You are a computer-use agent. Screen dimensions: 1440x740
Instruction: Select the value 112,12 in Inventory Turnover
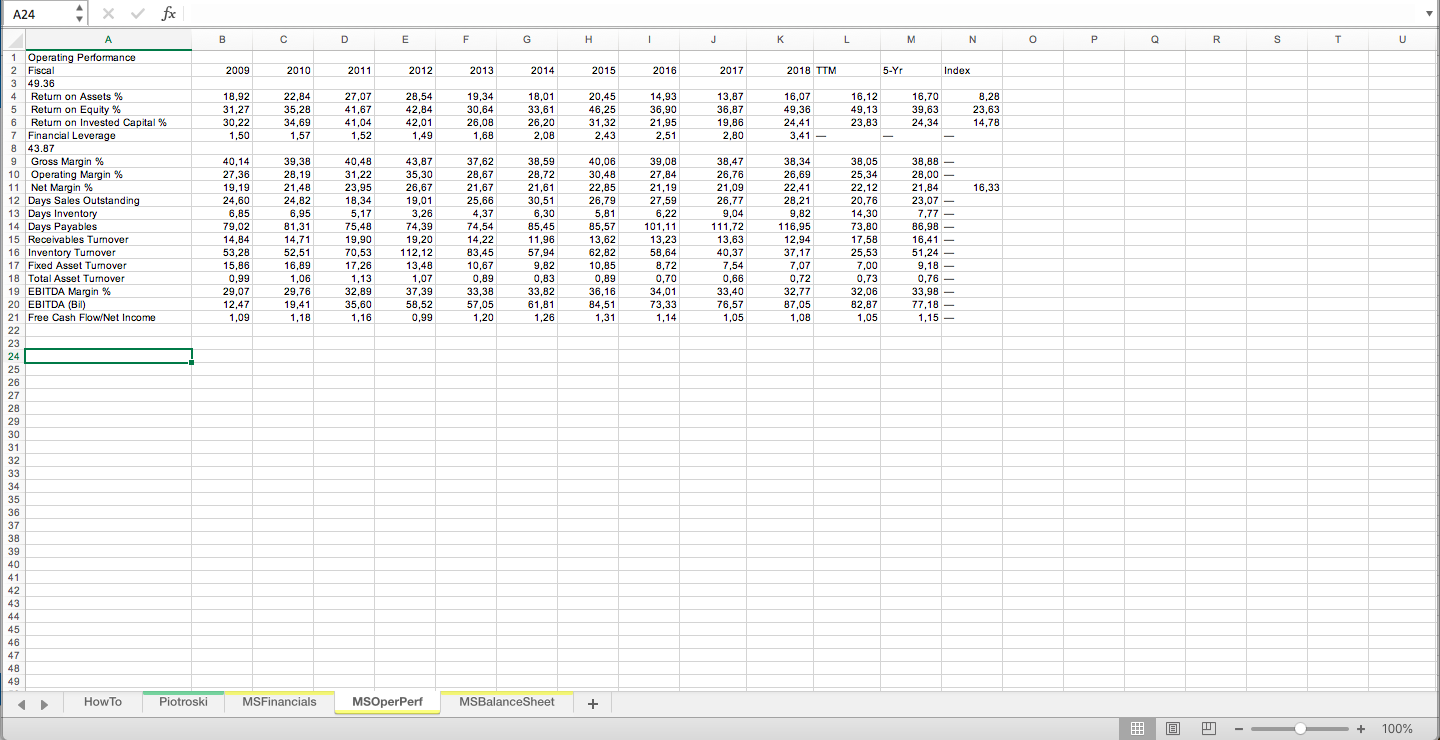405,253
